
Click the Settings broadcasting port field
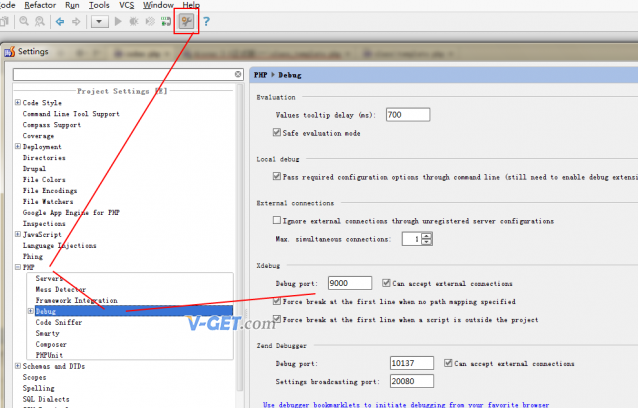[x=412, y=381]
